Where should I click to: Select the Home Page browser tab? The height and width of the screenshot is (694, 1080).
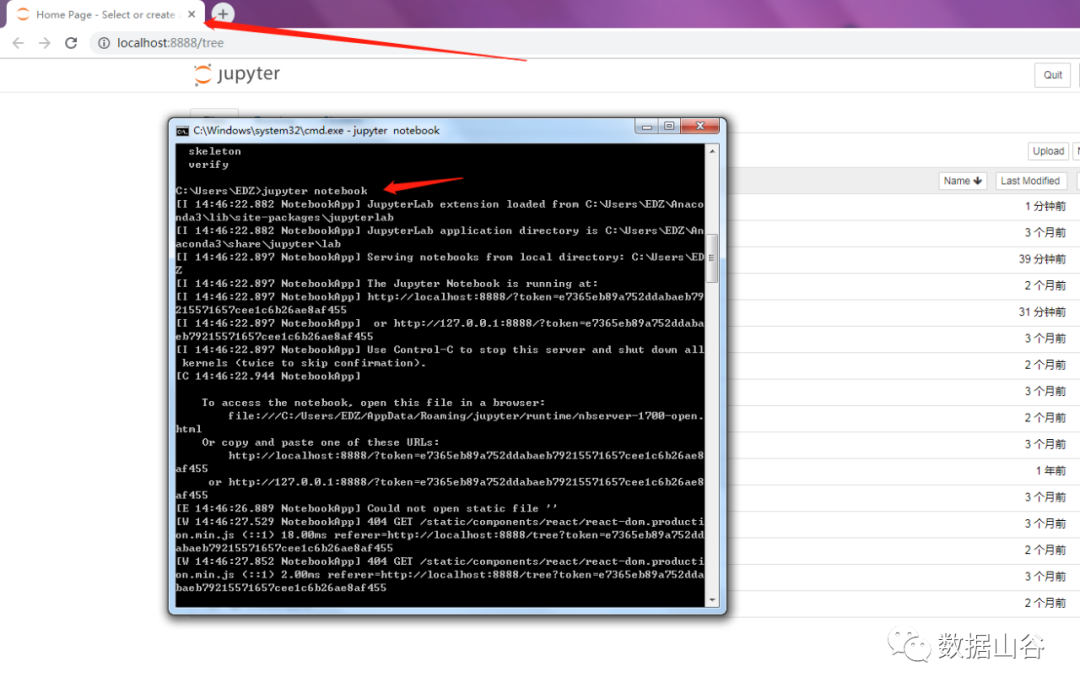click(x=105, y=14)
